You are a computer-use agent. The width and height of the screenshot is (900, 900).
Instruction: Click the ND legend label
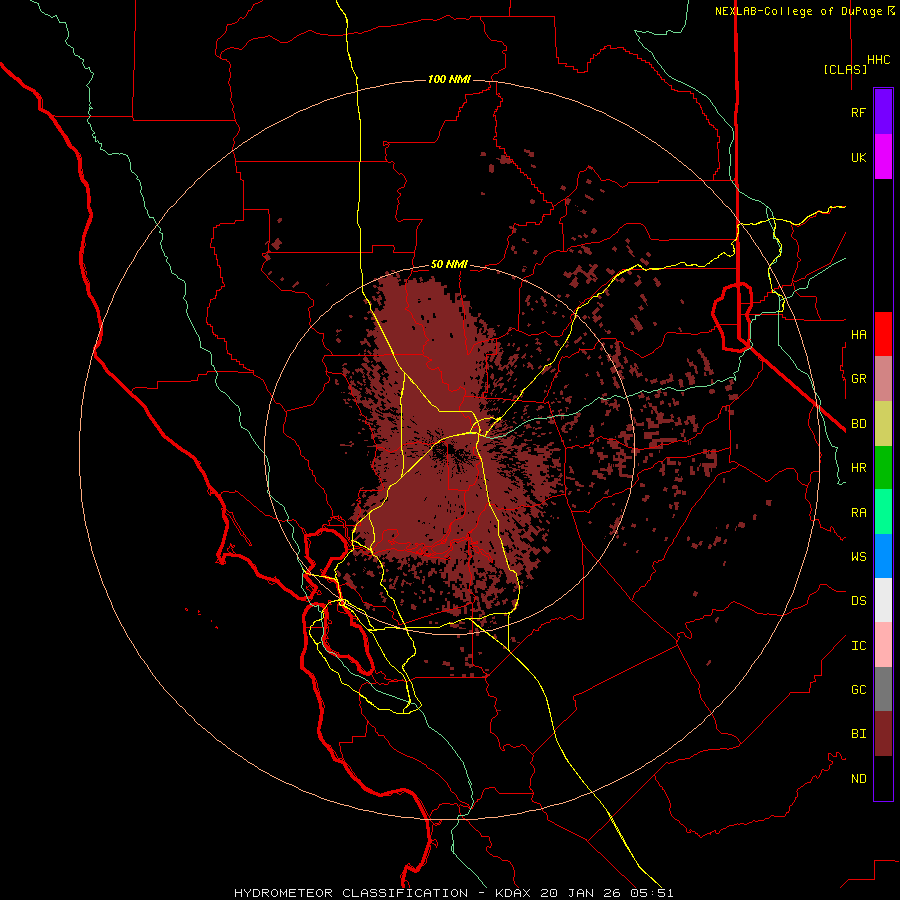pyautogui.click(x=858, y=779)
